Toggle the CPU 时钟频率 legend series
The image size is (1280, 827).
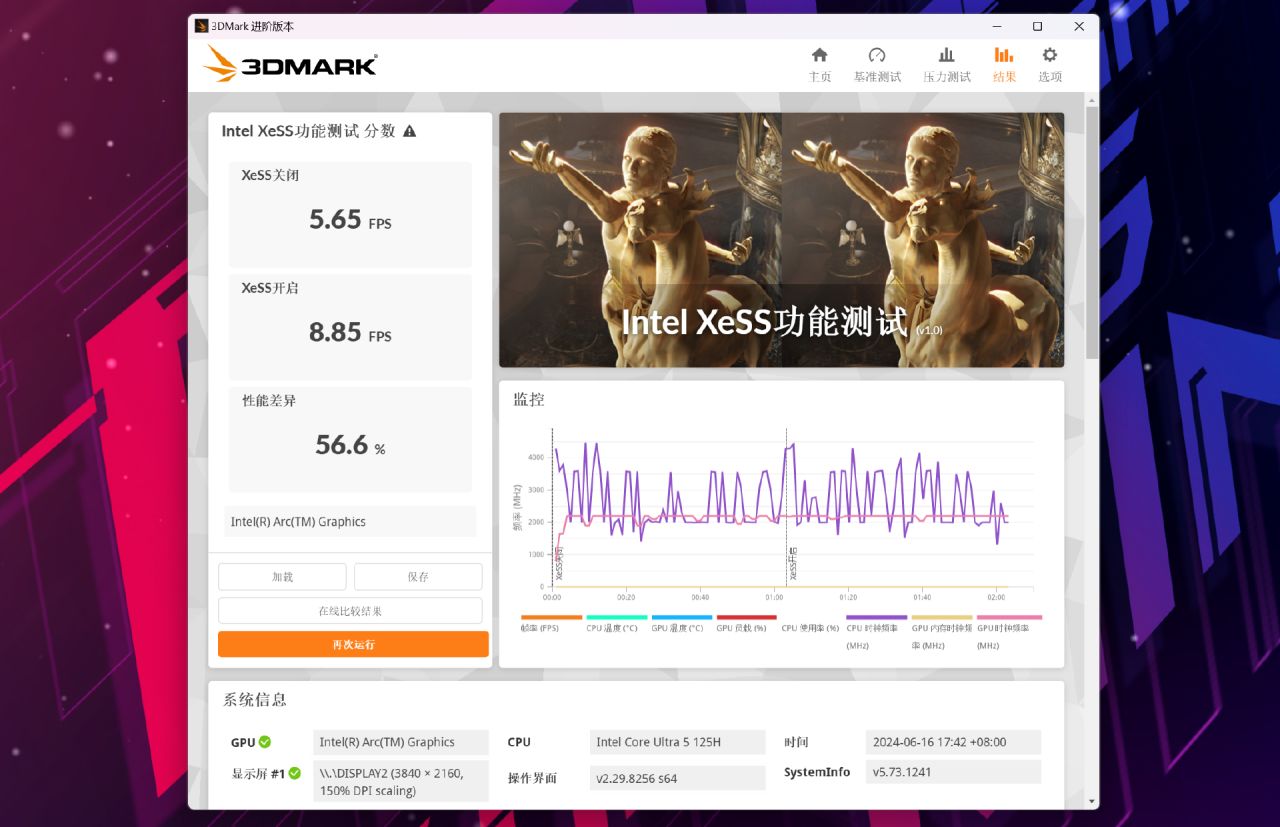click(876, 632)
